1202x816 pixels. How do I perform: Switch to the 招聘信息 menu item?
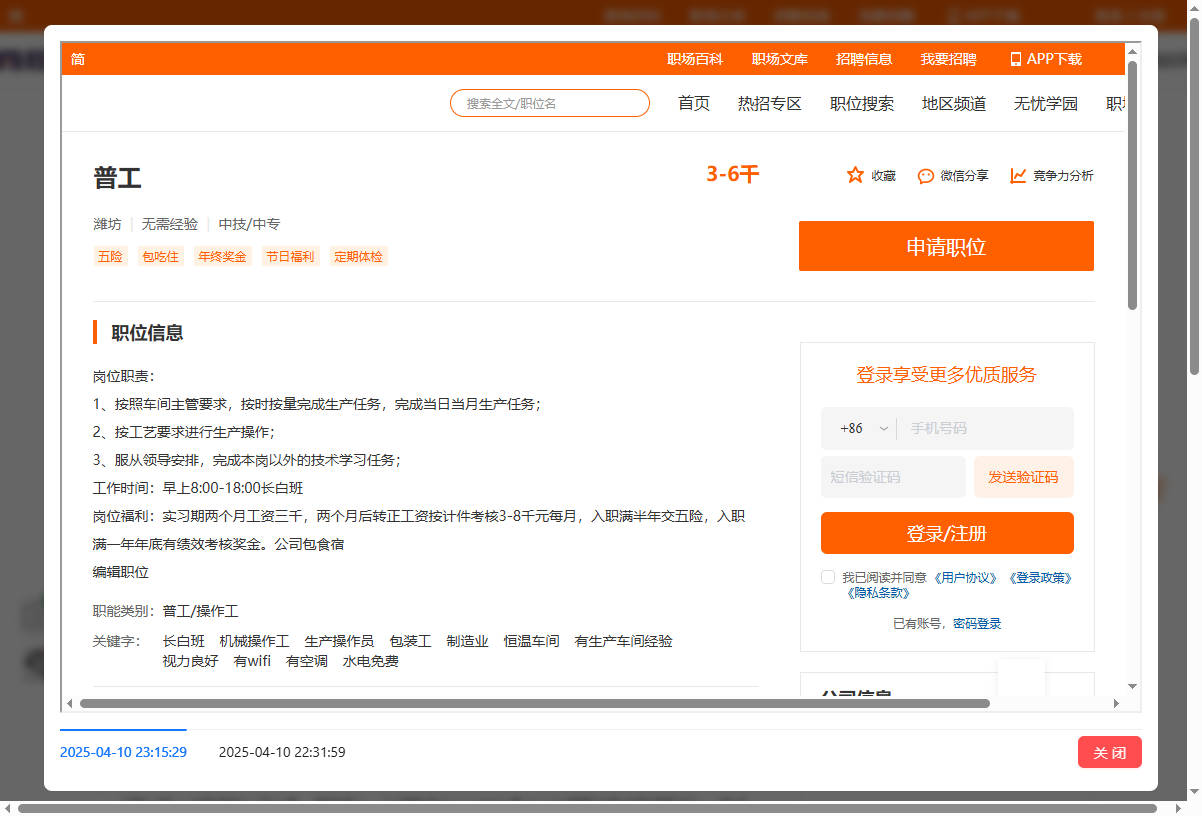coord(864,59)
